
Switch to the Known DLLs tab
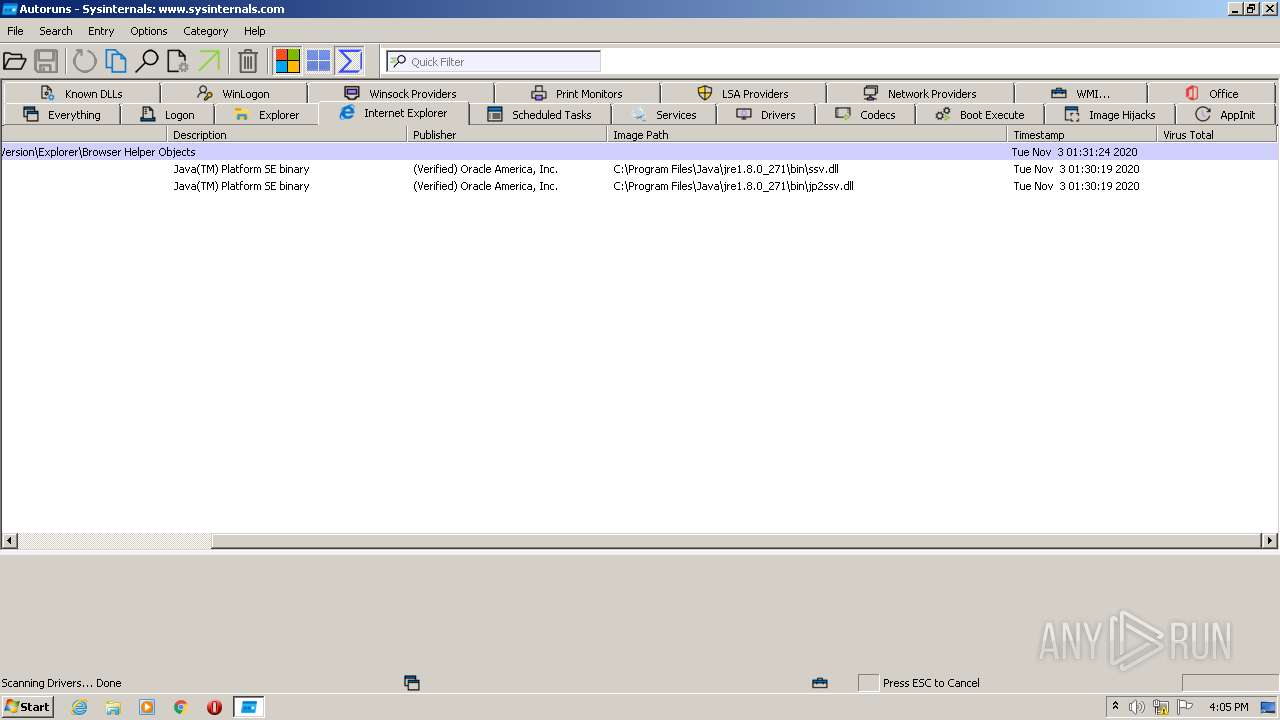tap(81, 93)
